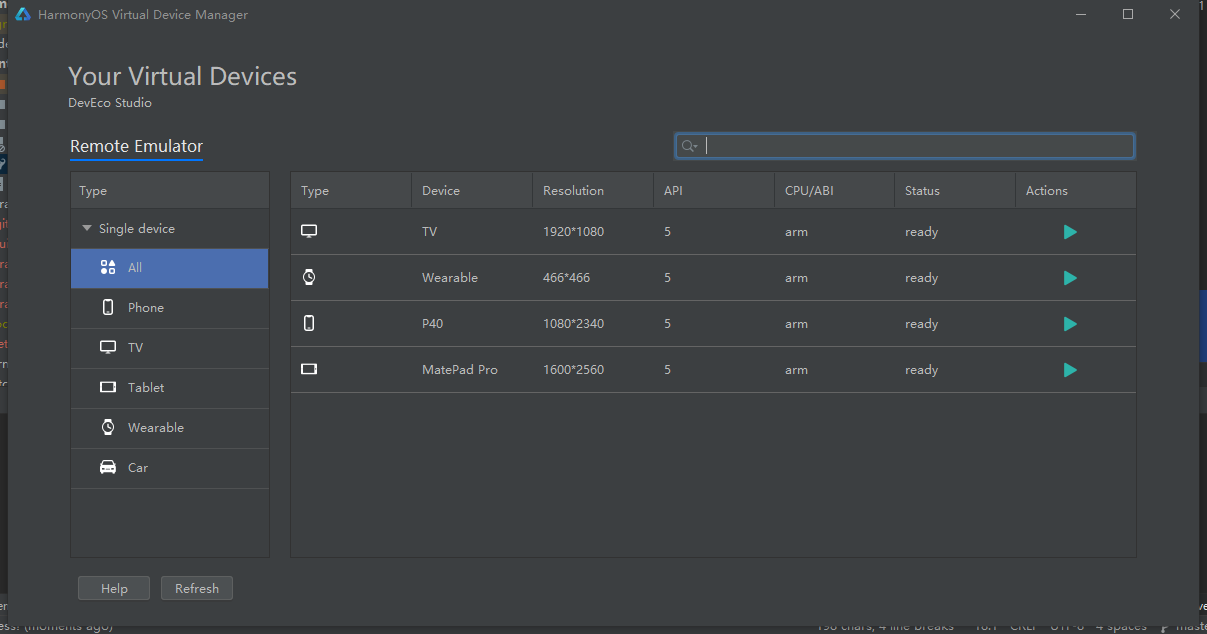
Task: Click the 466*466 resolution cell
Action: pos(566,278)
